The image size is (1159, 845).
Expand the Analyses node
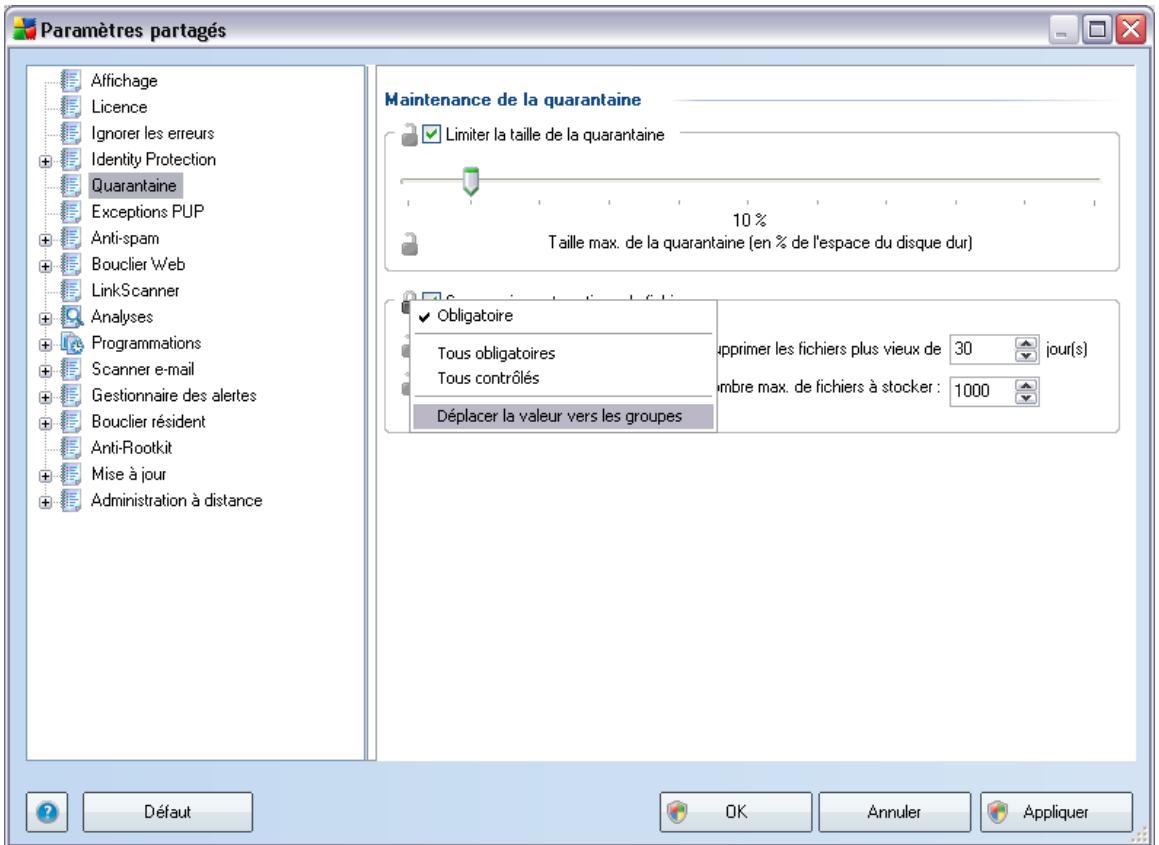[x=46, y=319]
